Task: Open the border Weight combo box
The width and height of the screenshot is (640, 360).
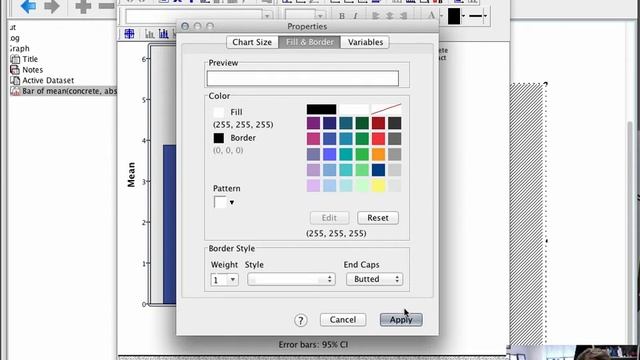Action: (x=224, y=280)
